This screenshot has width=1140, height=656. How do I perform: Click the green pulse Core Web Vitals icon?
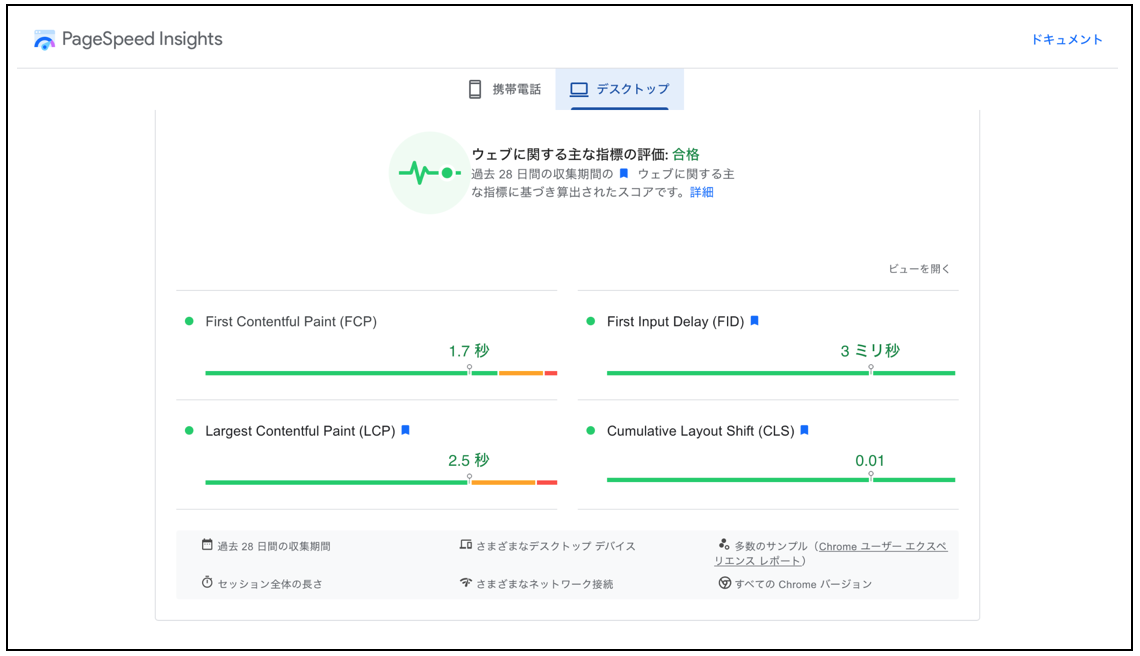(x=428, y=173)
